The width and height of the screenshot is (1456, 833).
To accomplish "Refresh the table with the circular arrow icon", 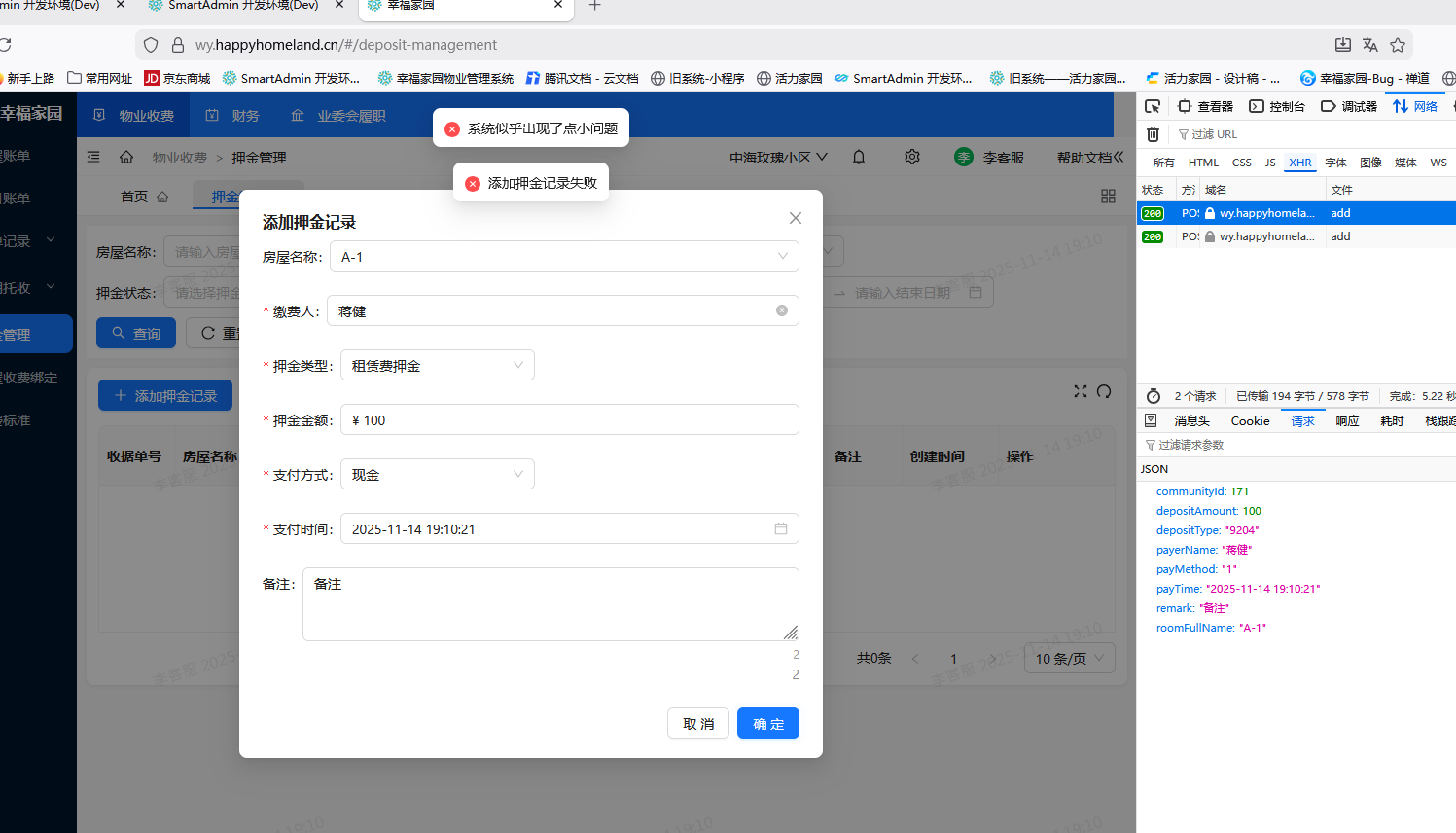I will [1104, 391].
